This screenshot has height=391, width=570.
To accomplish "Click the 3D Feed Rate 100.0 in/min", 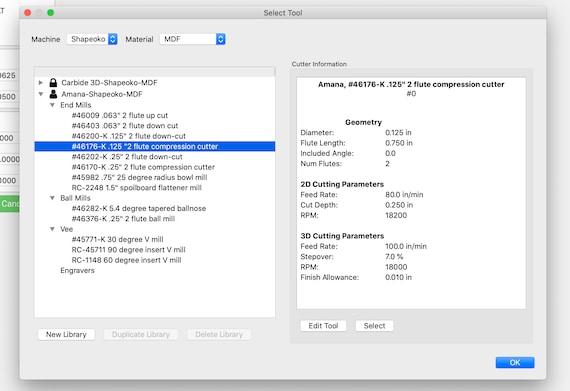I will tap(406, 246).
